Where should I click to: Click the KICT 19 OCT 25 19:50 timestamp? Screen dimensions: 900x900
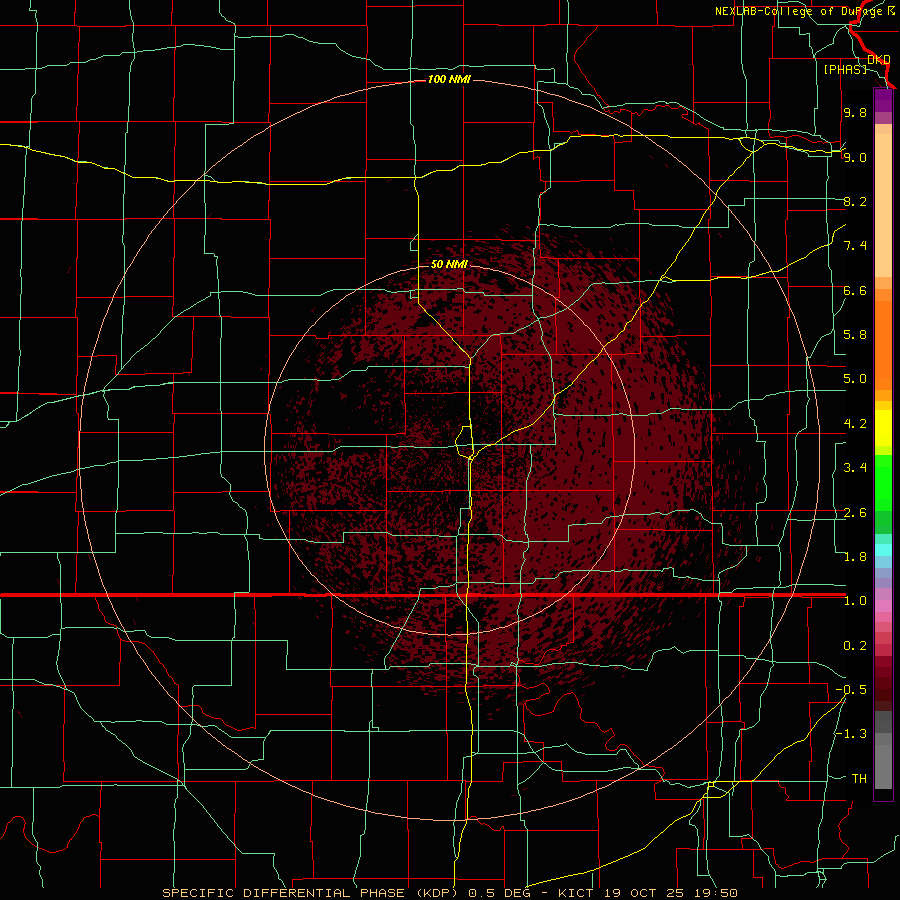pyautogui.click(x=647, y=893)
